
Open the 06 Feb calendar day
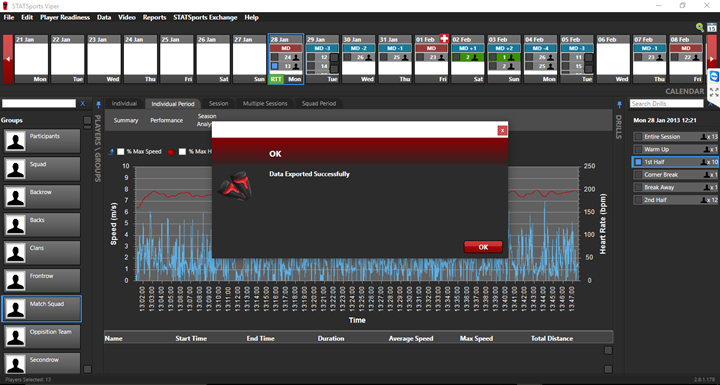613,59
